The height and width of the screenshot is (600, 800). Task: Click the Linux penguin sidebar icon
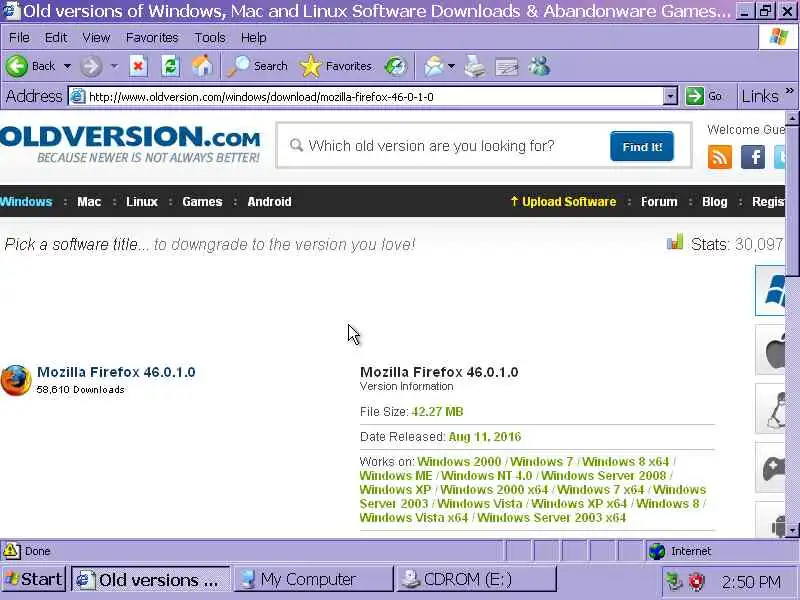click(770, 409)
